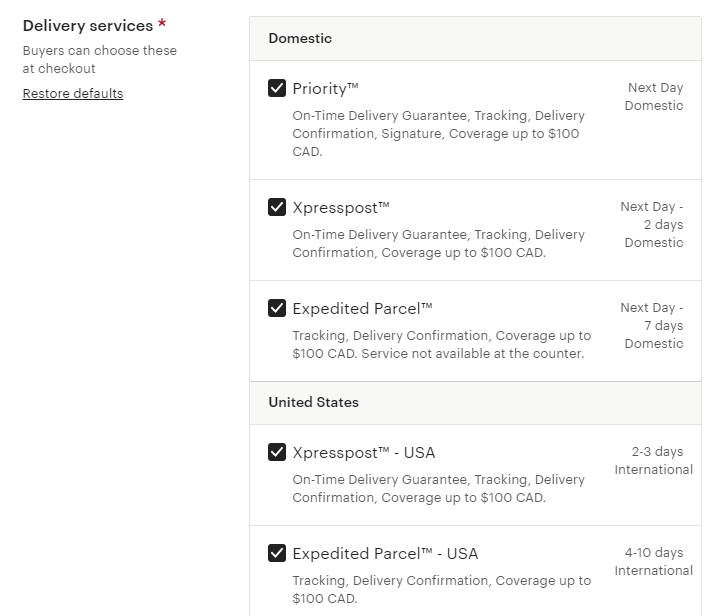
Task: Uncheck the domestic Expedited Parcel™ checkbox
Action: click(277, 308)
